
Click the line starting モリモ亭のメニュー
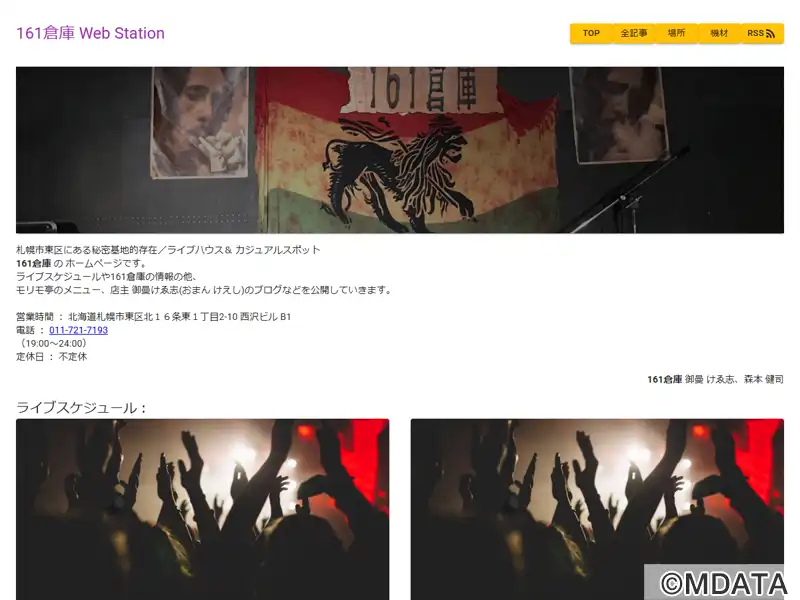pyautogui.click(x=205, y=290)
